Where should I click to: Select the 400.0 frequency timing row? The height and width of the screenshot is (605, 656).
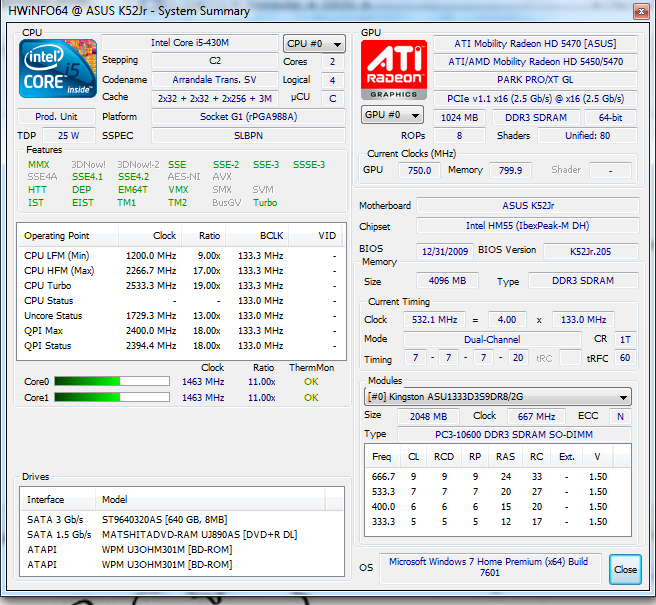click(x=497, y=507)
